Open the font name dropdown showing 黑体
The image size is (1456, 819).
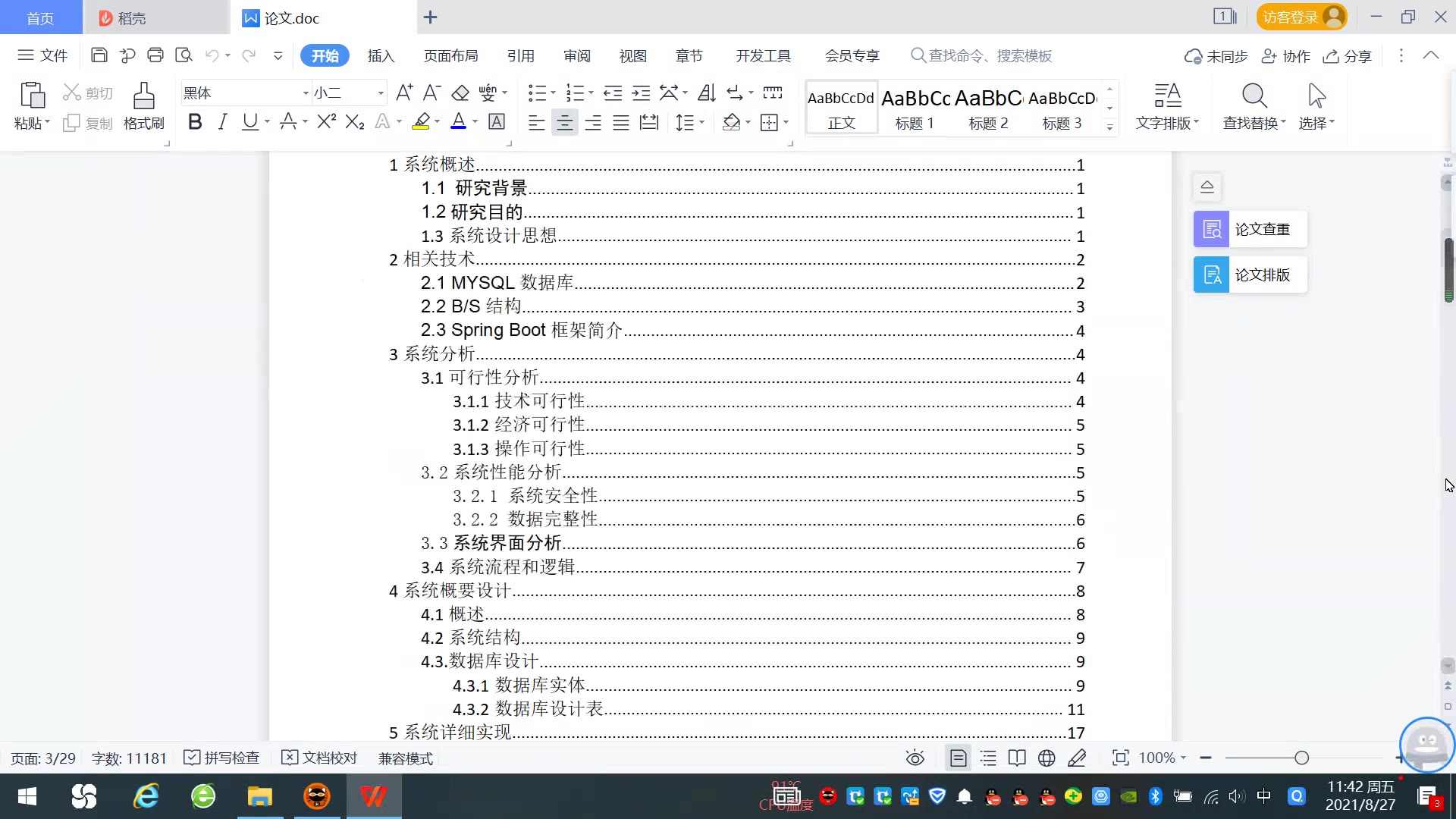tap(306, 93)
